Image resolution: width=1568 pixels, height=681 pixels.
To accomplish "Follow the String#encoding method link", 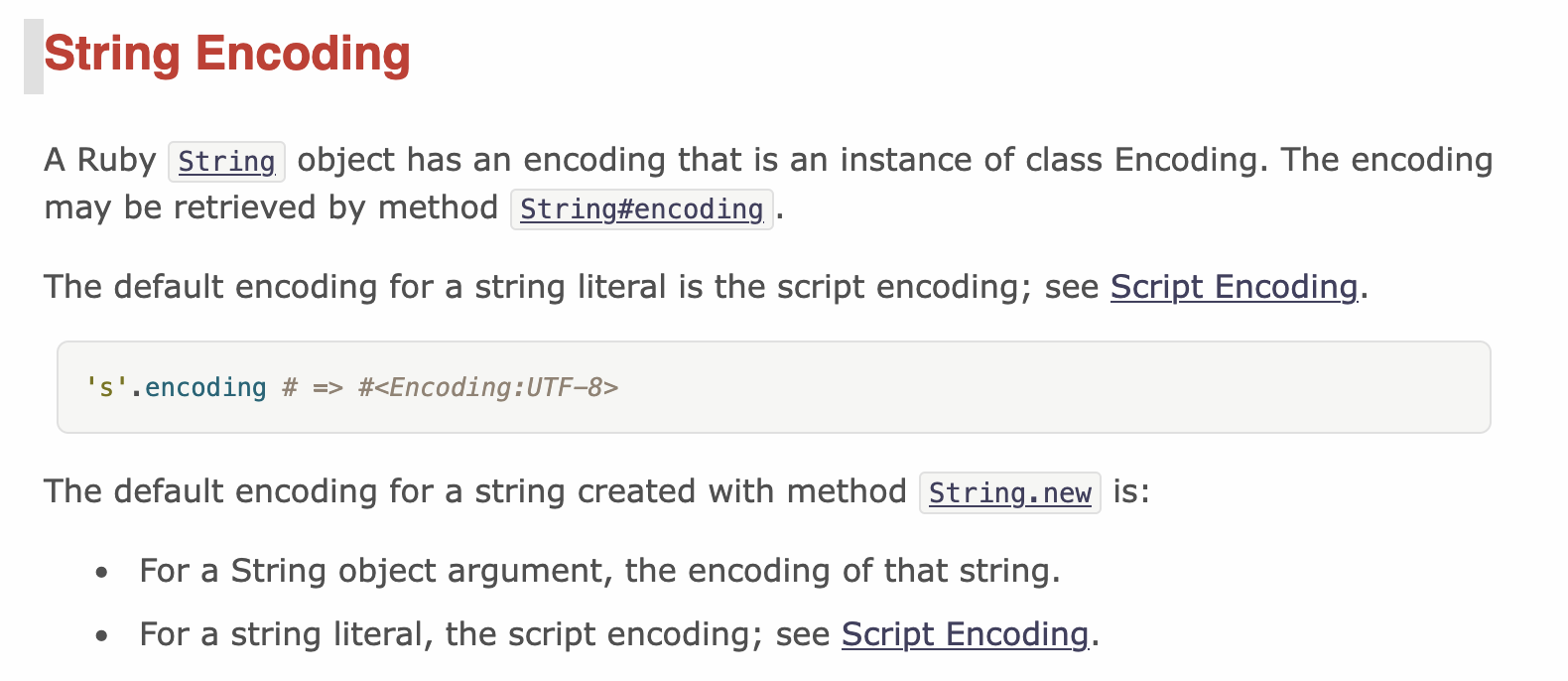I will pyautogui.click(x=641, y=209).
